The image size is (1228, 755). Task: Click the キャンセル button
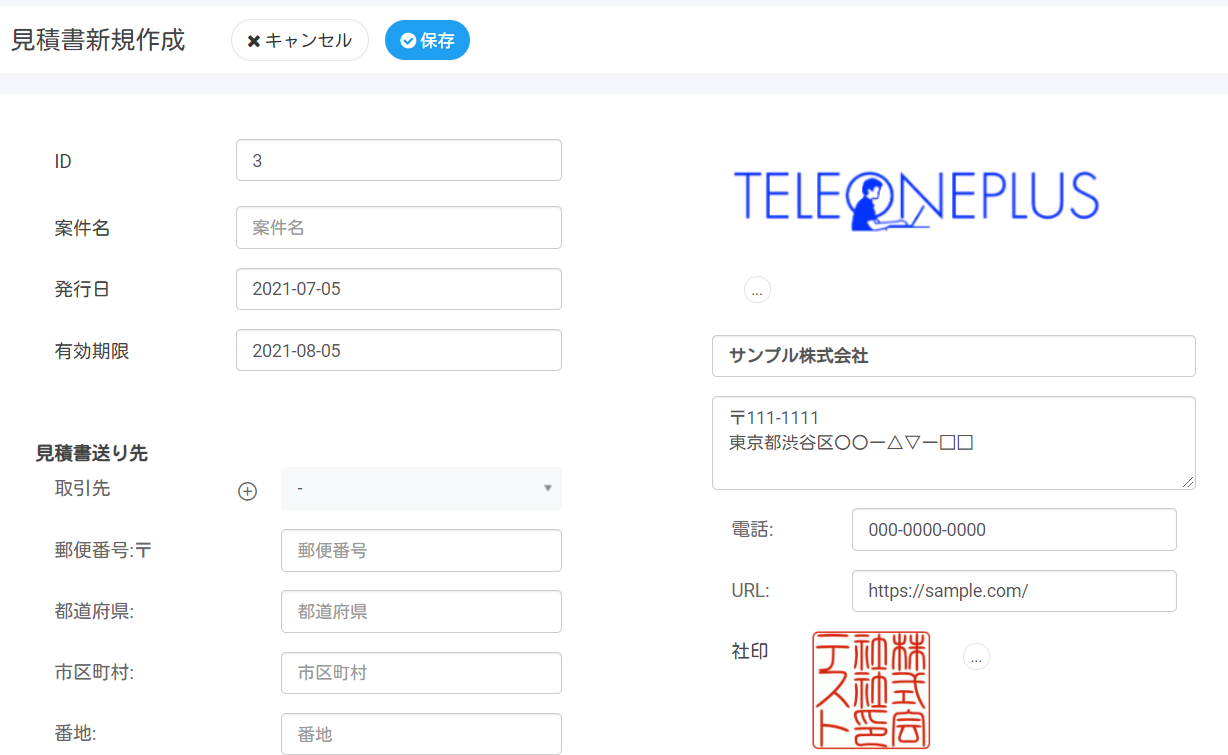[300, 40]
